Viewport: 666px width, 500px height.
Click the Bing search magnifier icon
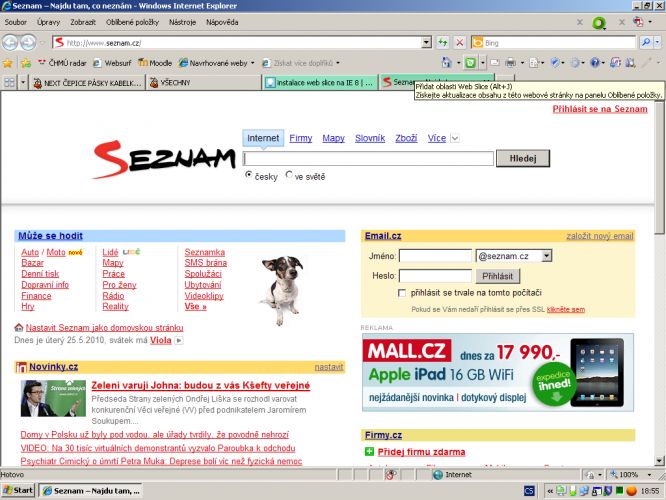646,42
